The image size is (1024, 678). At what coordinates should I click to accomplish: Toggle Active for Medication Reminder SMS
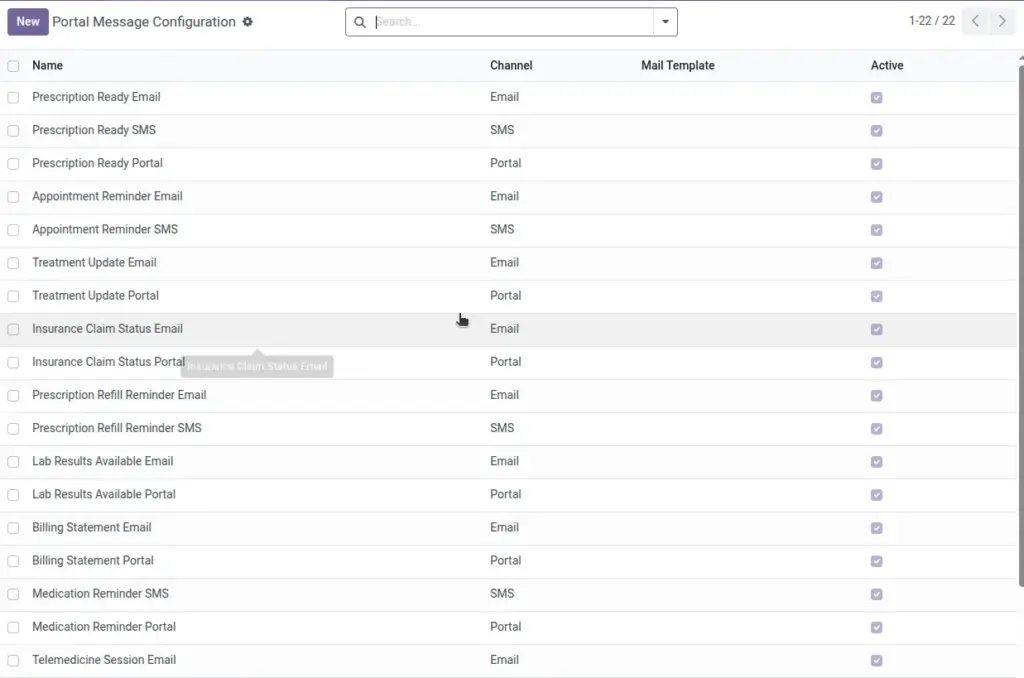click(876, 594)
